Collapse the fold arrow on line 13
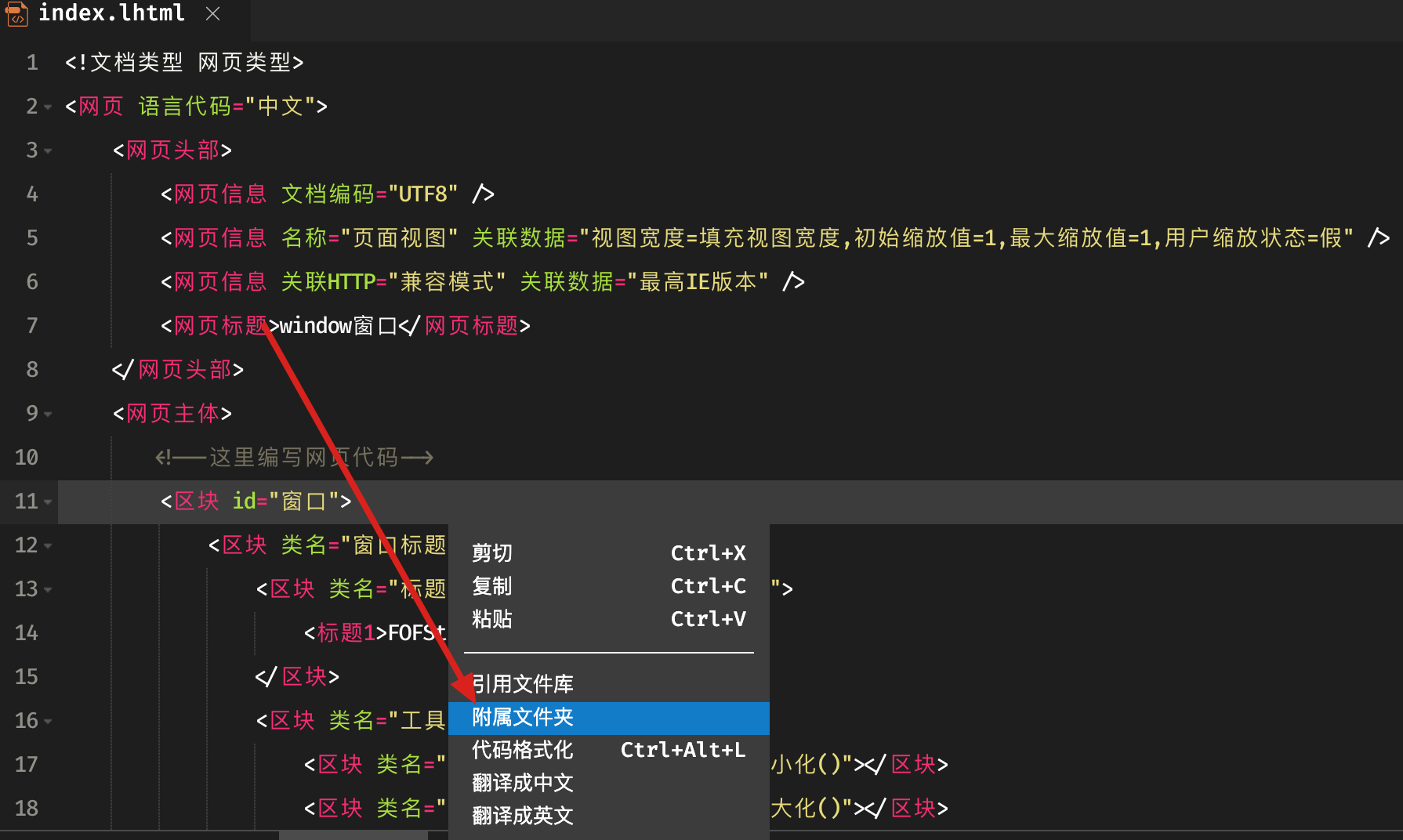This screenshot has width=1403, height=840. [48, 589]
